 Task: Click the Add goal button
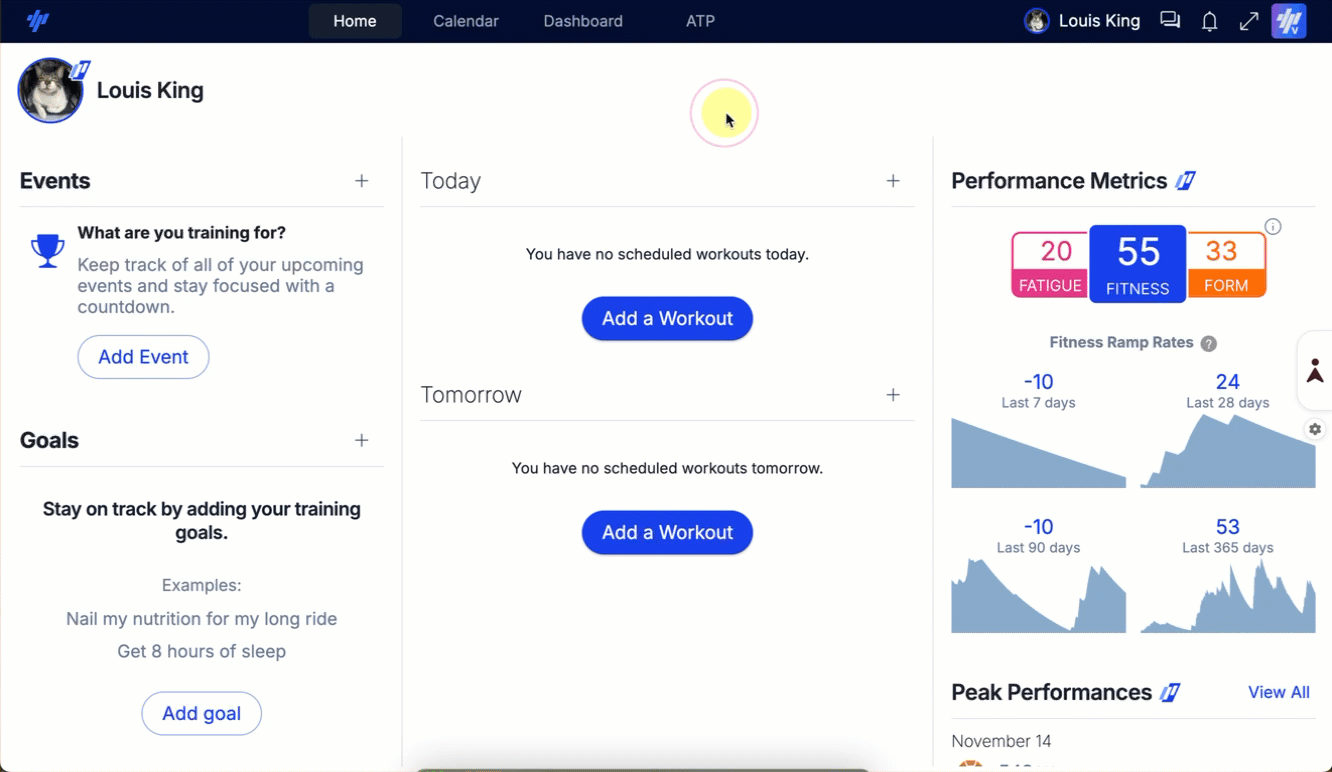coord(201,713)
